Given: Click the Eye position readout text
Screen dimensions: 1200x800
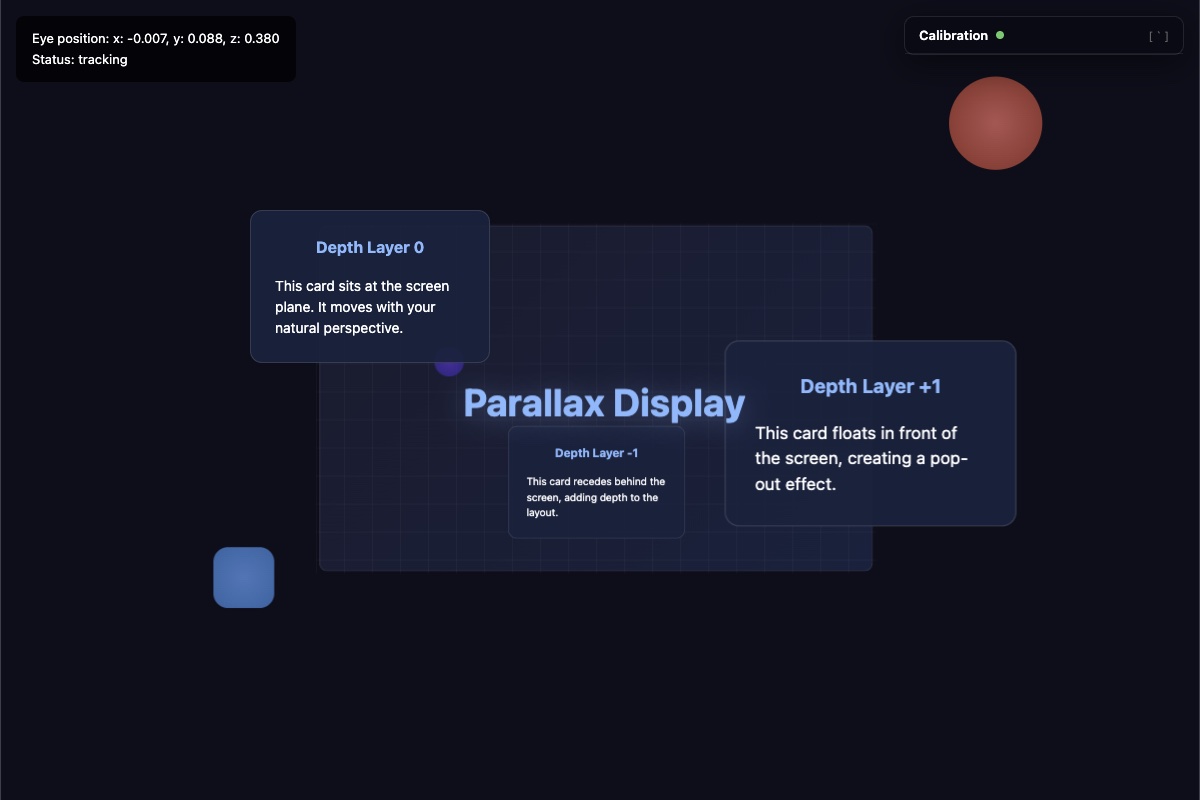Looking at the screenshot, I should (156, 39).
